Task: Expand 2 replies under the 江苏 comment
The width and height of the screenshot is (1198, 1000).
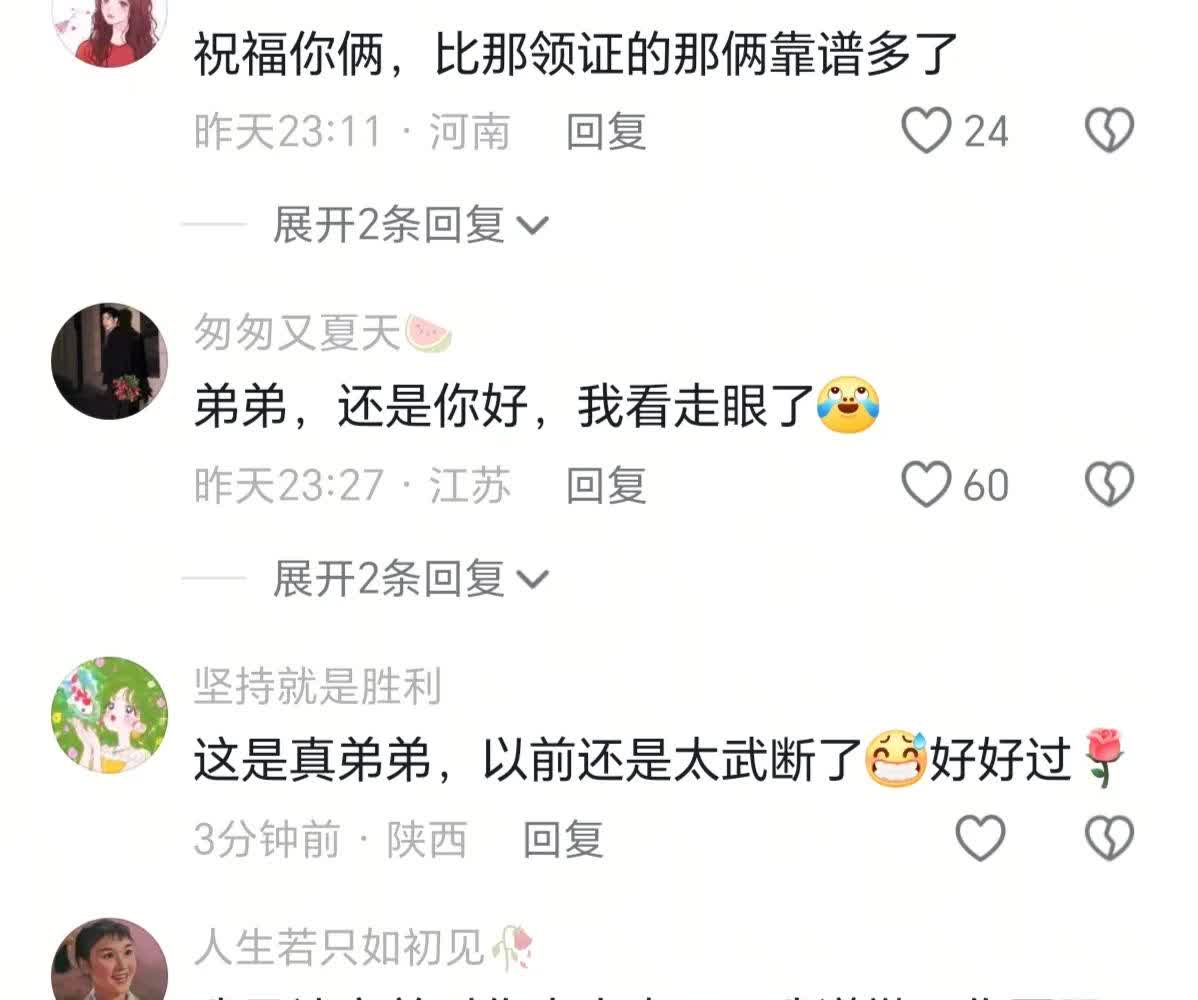Action: coord(410,578)
